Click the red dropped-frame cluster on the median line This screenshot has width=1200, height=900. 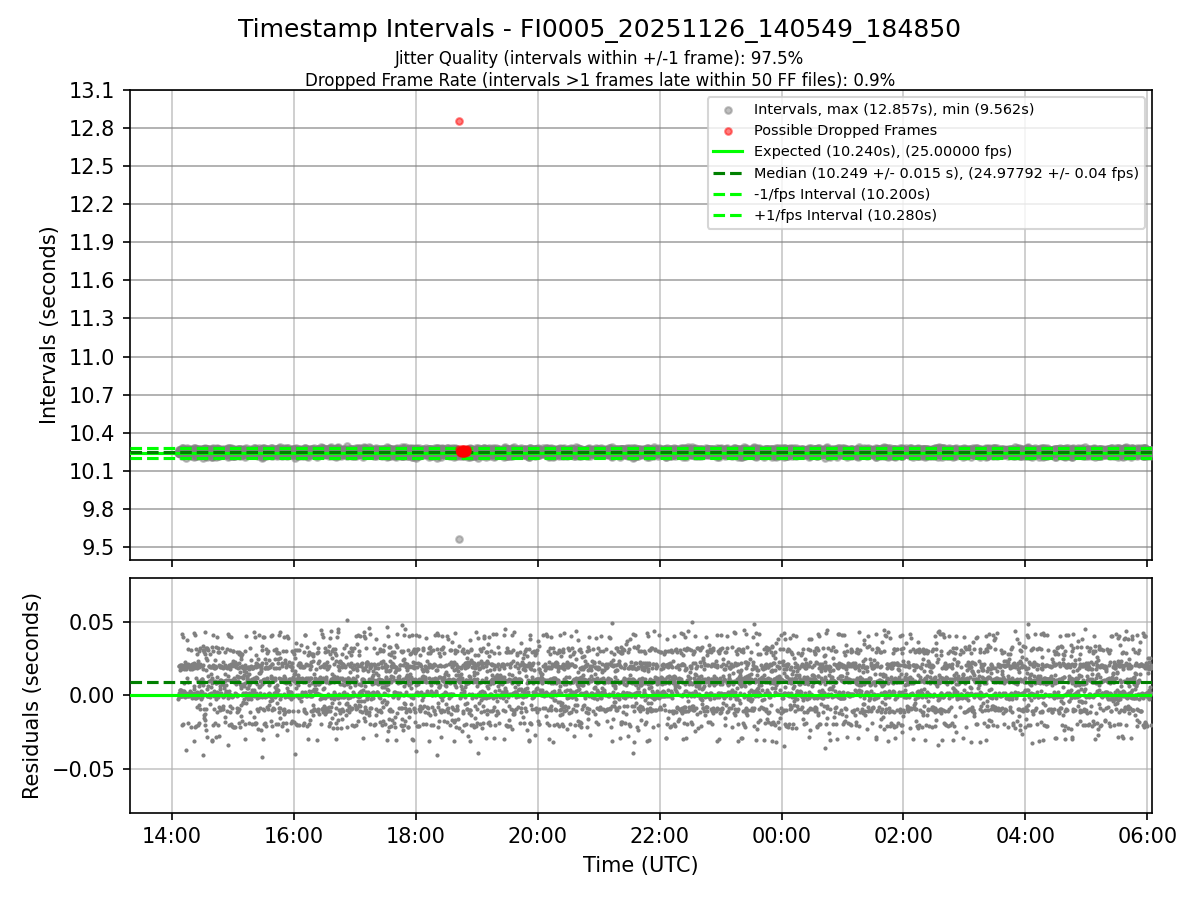click(x=463, y=452)
